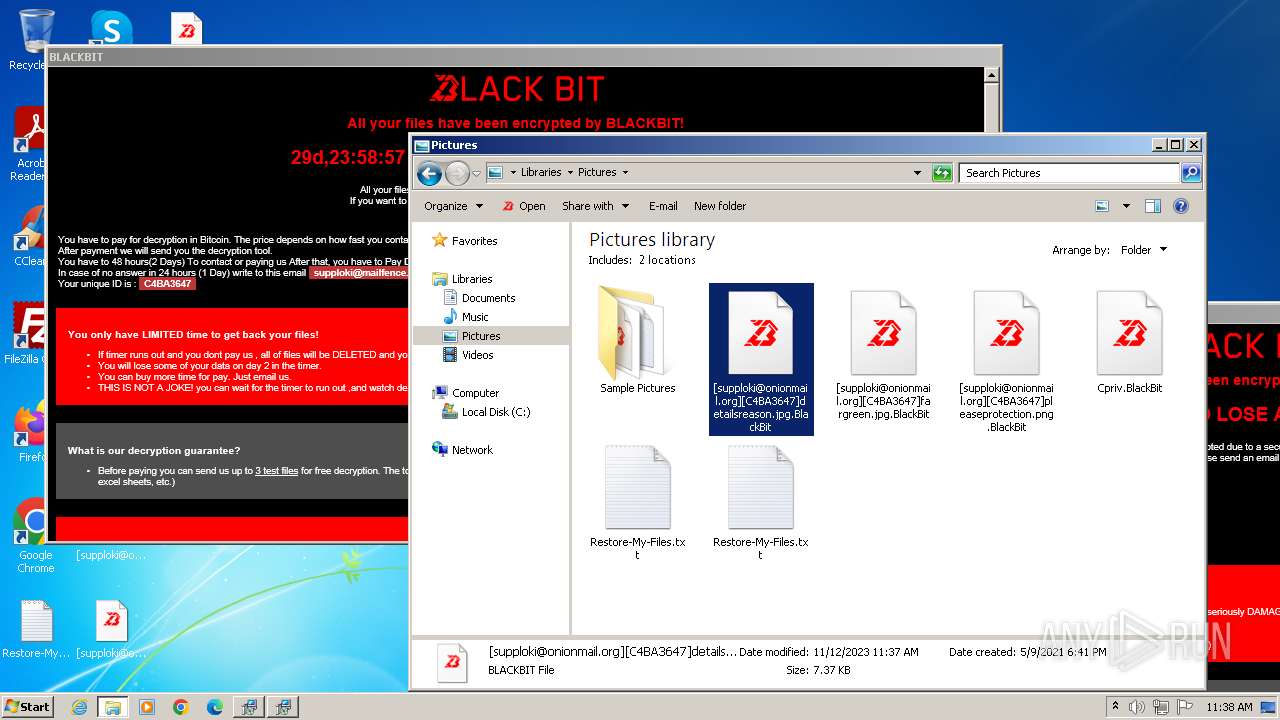The image size is (1280, 720).
Task: Show hidden tray icons arrow
Action: coord(1115,707)
